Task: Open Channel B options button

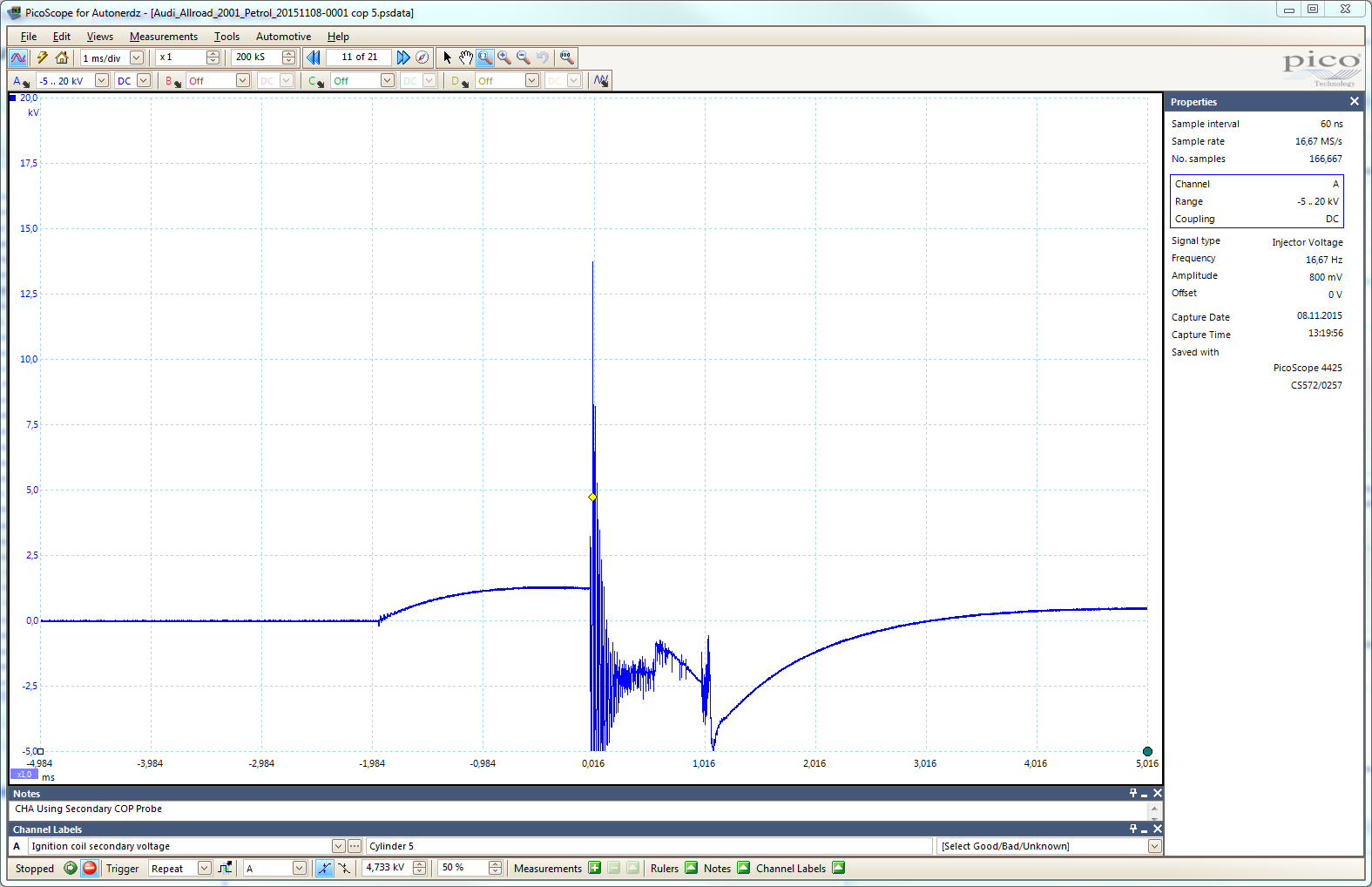Action: click(172, 81)
